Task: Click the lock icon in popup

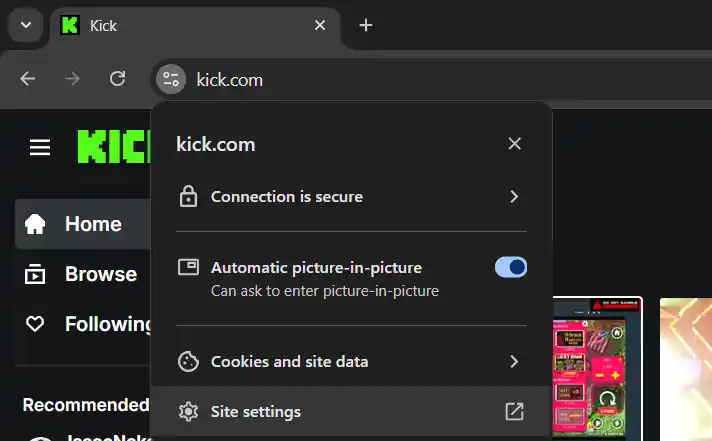Action: click(188, 197)
